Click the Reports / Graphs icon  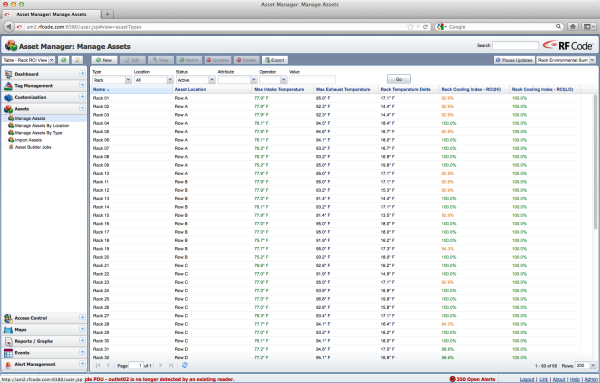click(8, 341)
